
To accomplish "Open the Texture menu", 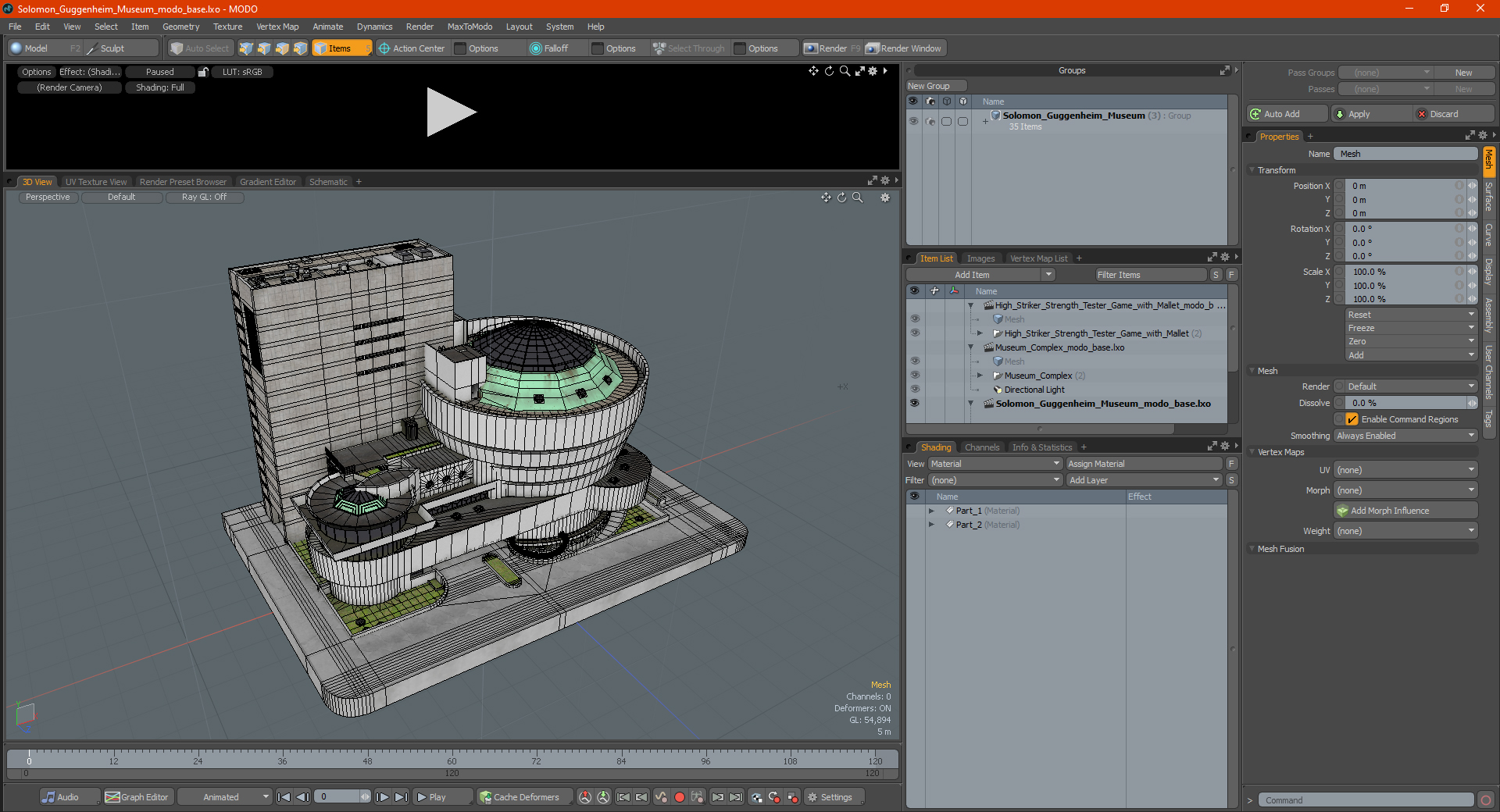I will 228,27.
